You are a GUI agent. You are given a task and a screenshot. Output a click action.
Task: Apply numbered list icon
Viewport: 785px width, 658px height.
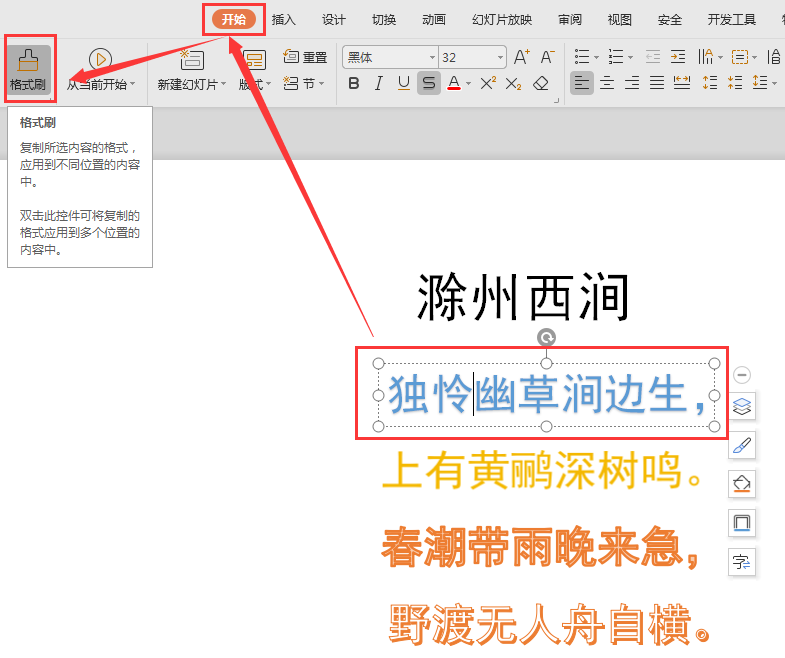[x=615, y=57]
